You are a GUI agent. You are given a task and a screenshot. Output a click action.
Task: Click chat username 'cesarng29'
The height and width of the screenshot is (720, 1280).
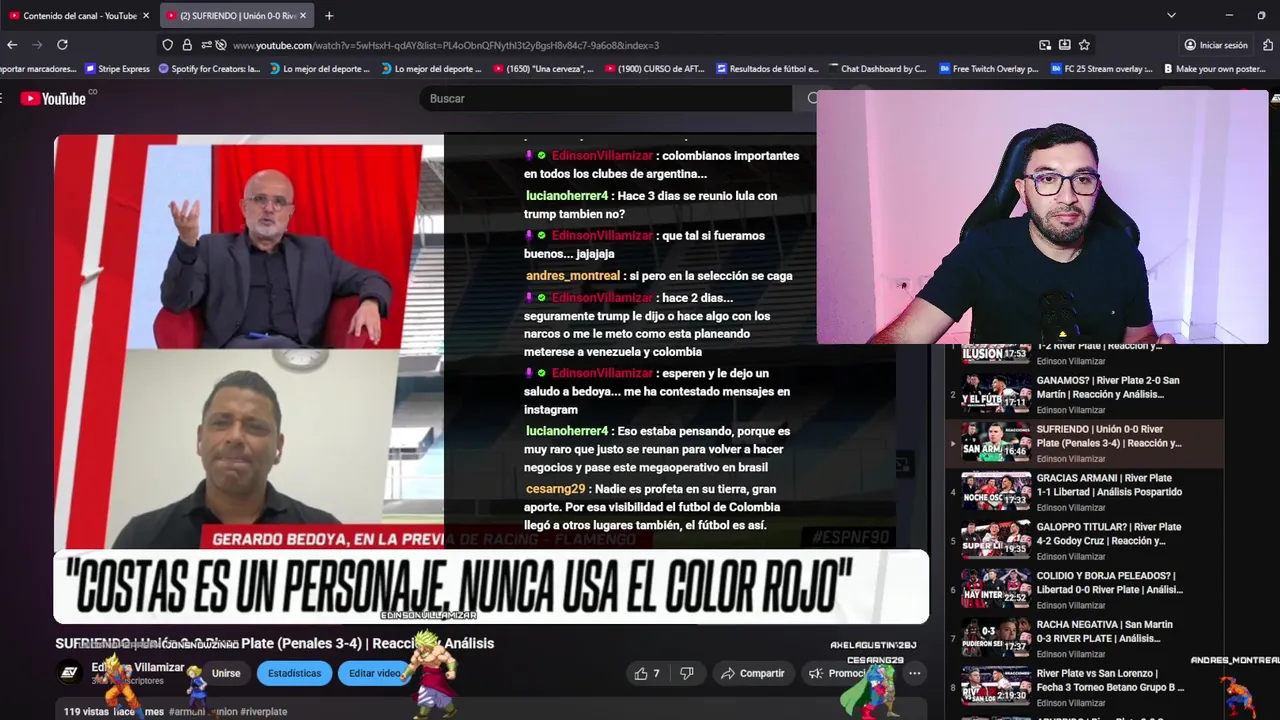(555, 489)
